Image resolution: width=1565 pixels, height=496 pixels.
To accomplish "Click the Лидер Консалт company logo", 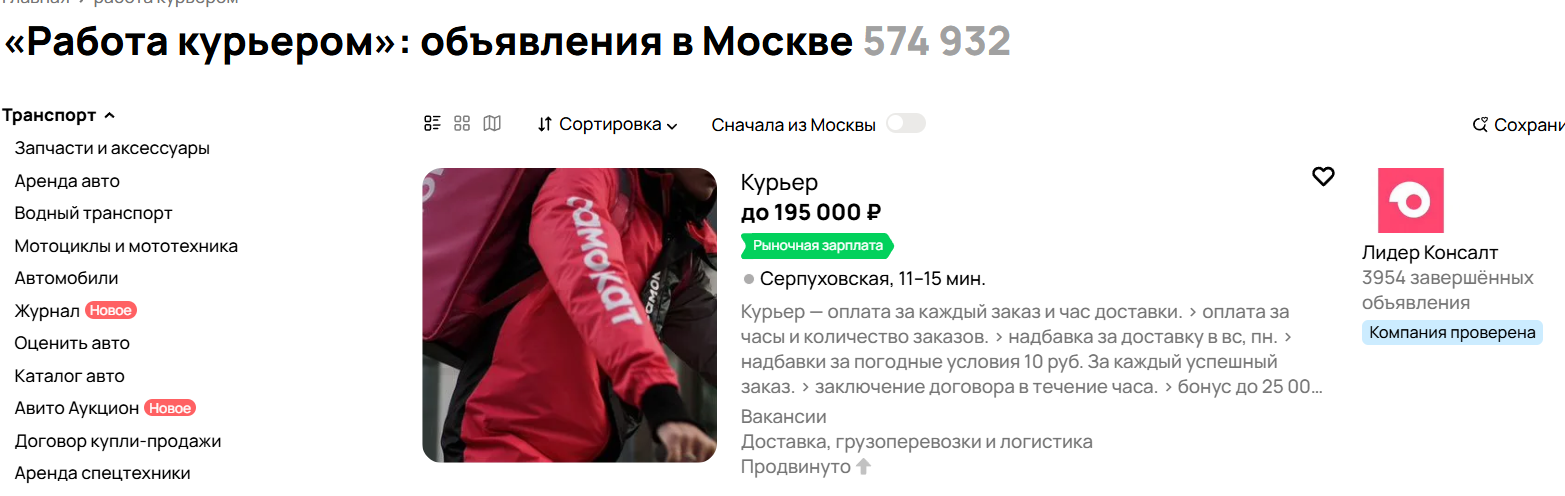I will click(1411, 201).
